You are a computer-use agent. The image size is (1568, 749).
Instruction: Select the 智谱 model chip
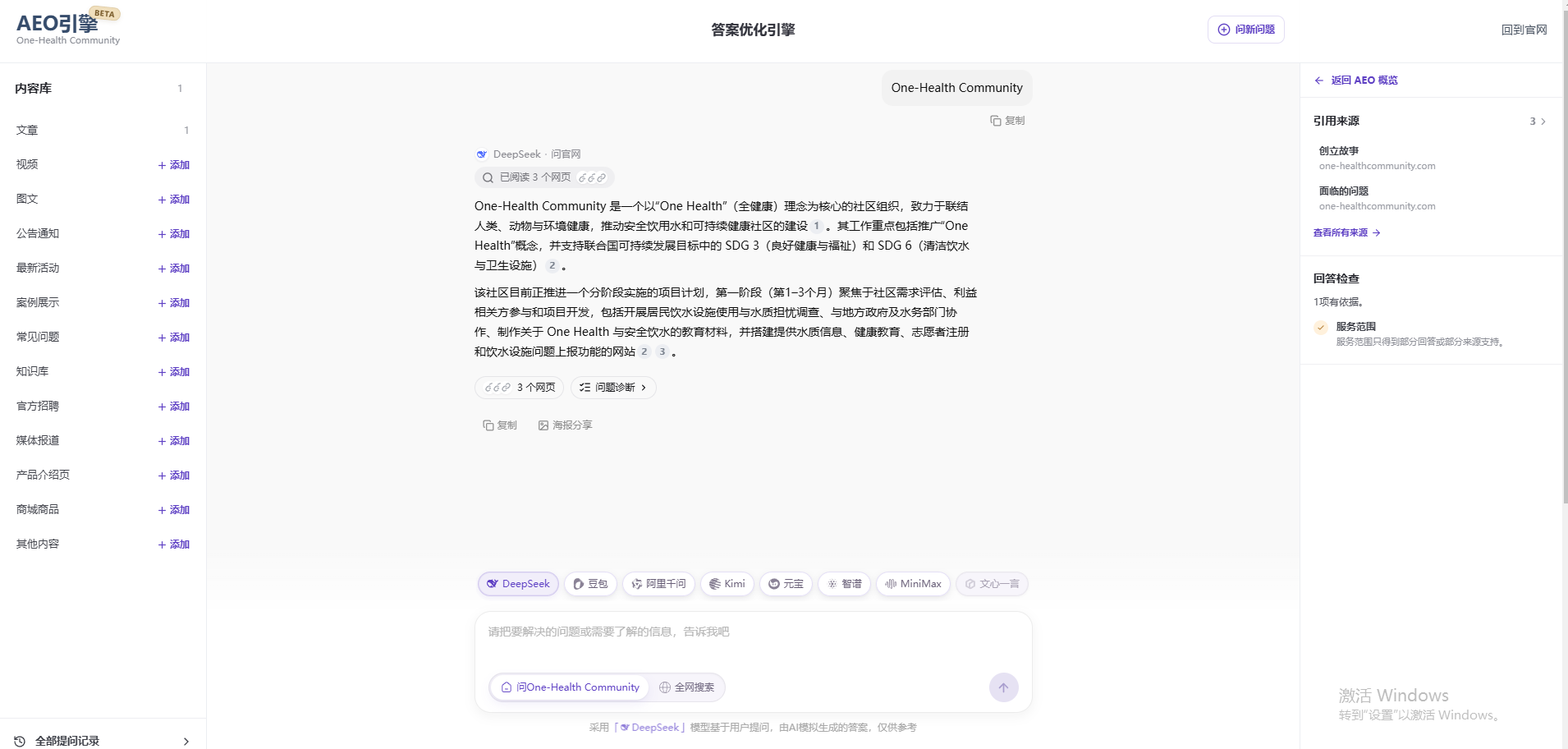coord(844,584)
